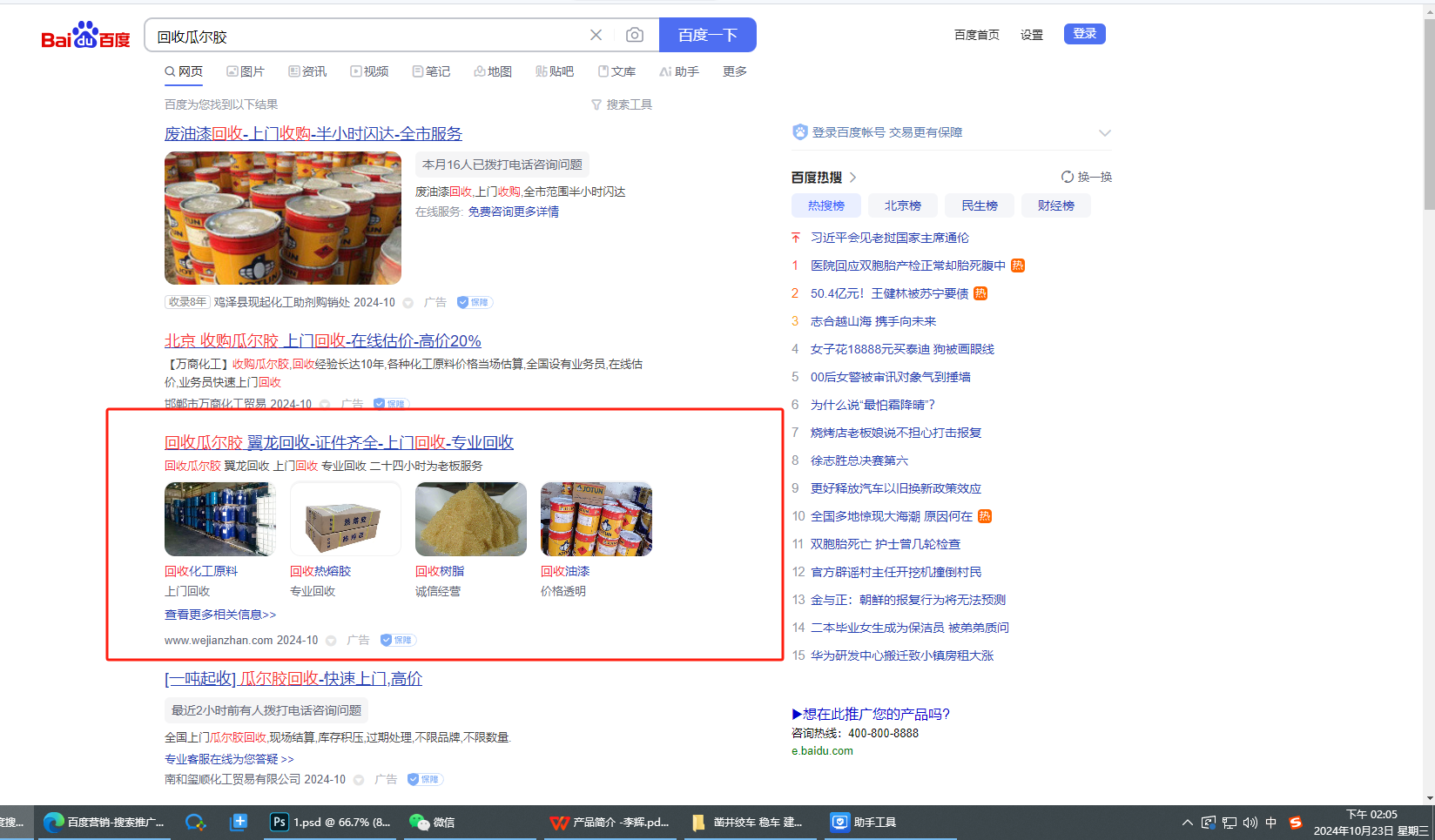
Task: Click the page vertical scrollbar thumb
Action: [1429, 113]
